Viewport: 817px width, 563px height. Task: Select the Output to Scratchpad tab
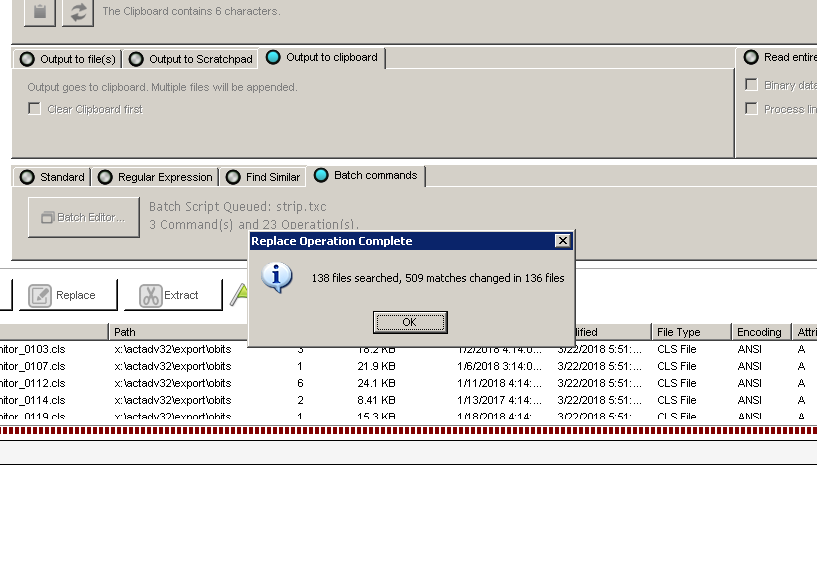click(191, 59)
